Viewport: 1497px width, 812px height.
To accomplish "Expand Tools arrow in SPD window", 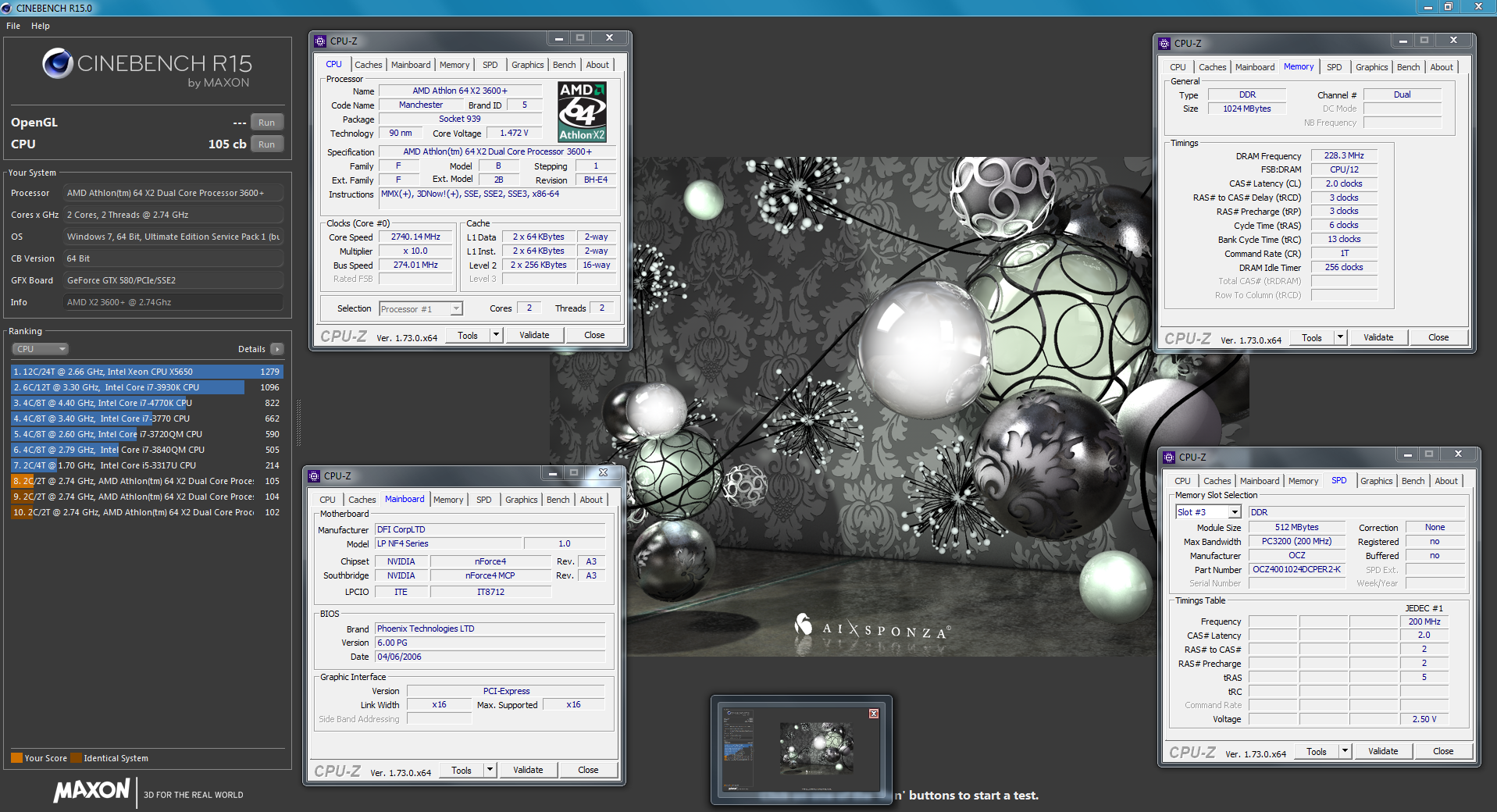I will [x=1345, y=751].
